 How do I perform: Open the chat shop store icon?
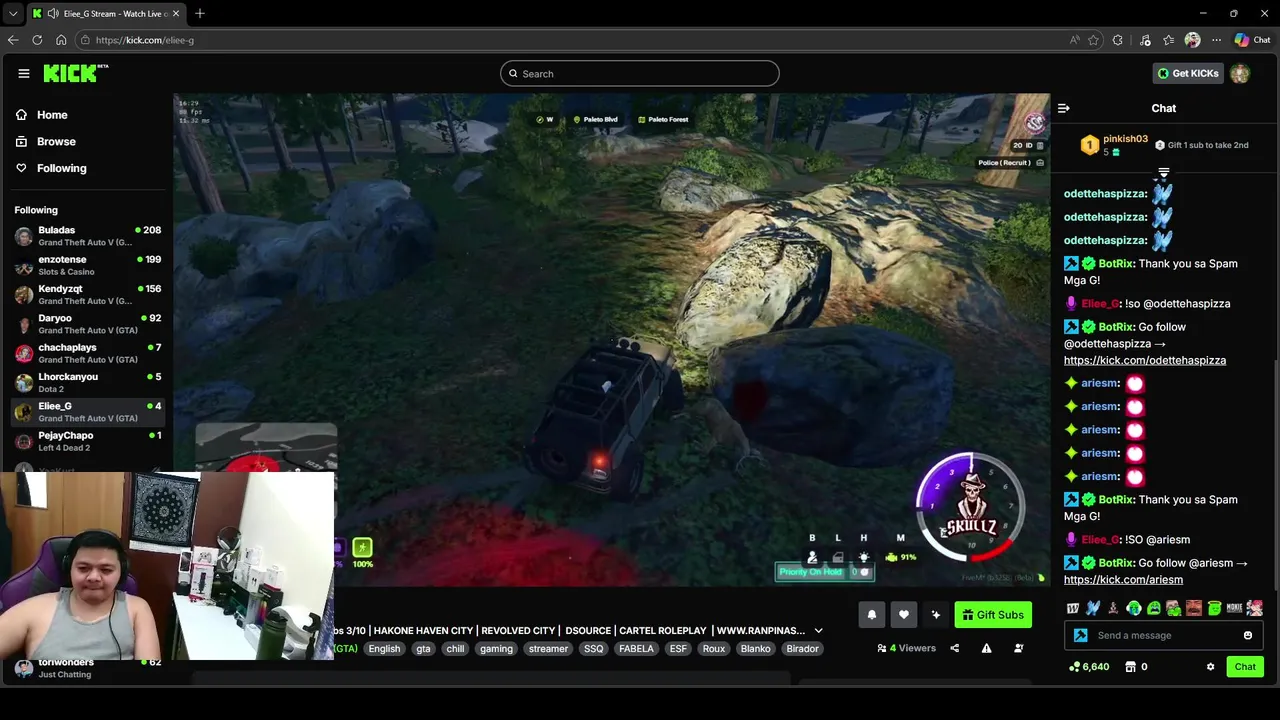click(x=1130, y=667)
